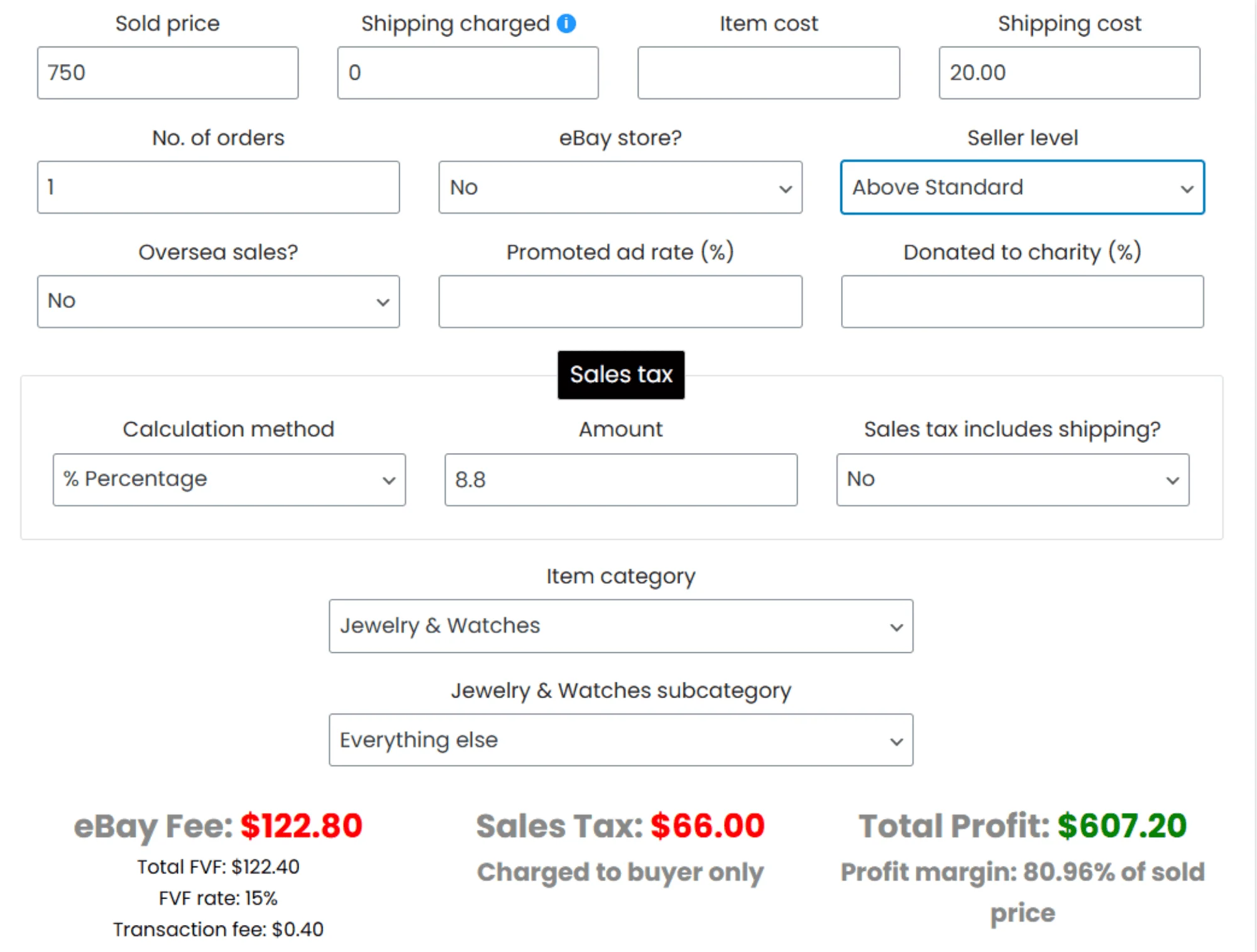
Task: Click the Sold price input field
Action: coord(167,73)
